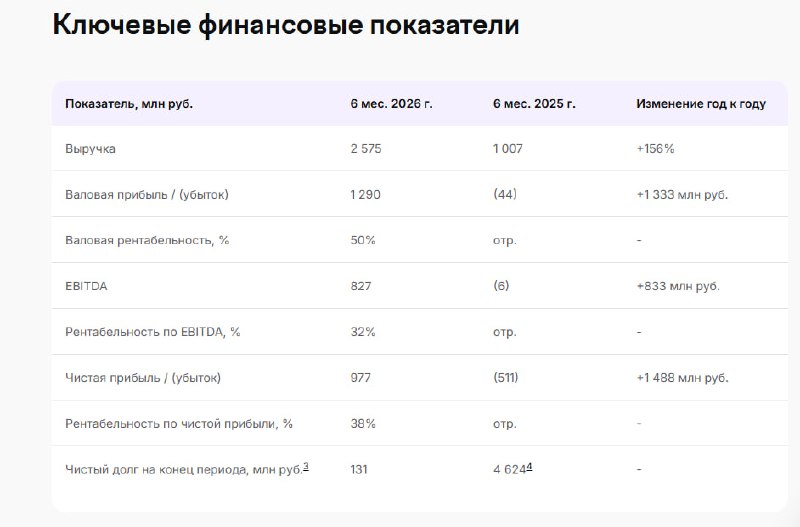Click net profit value '977'
800x527 pixels.
[361, 378]
